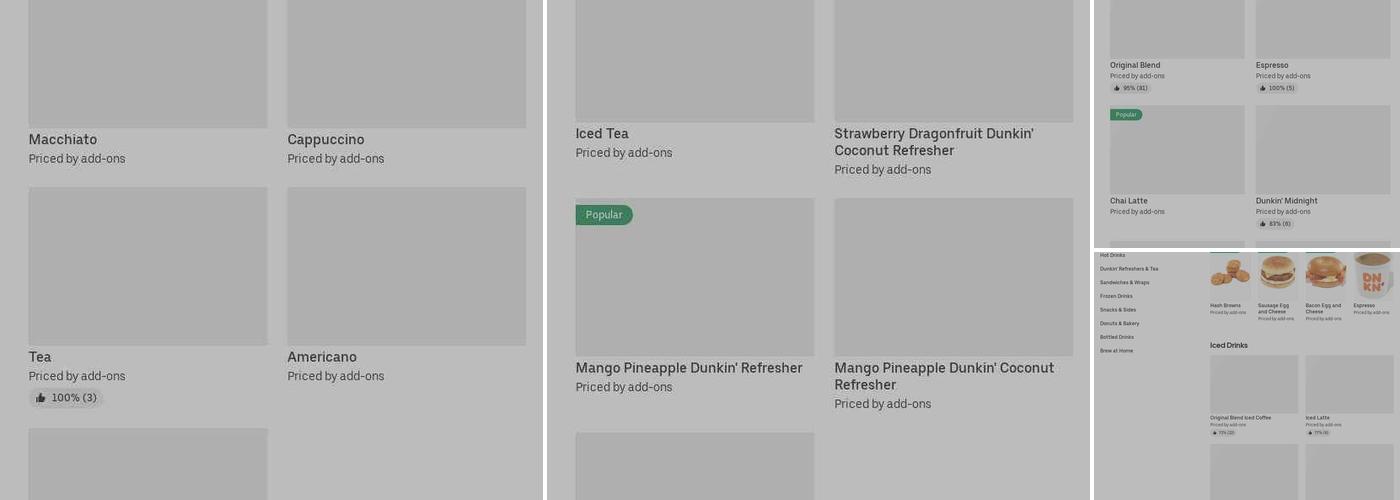1400x500 pixels.
Task: Jump to Donuts & Bakery section
Action: (x=1119, y=324)
